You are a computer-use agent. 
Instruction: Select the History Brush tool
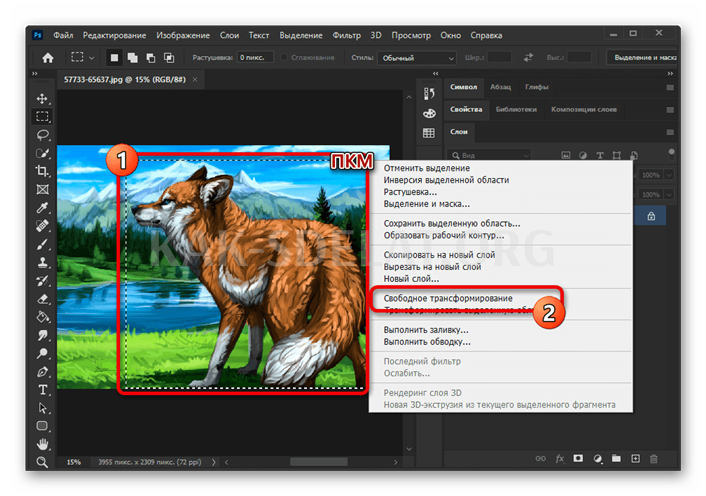point(42,281)
